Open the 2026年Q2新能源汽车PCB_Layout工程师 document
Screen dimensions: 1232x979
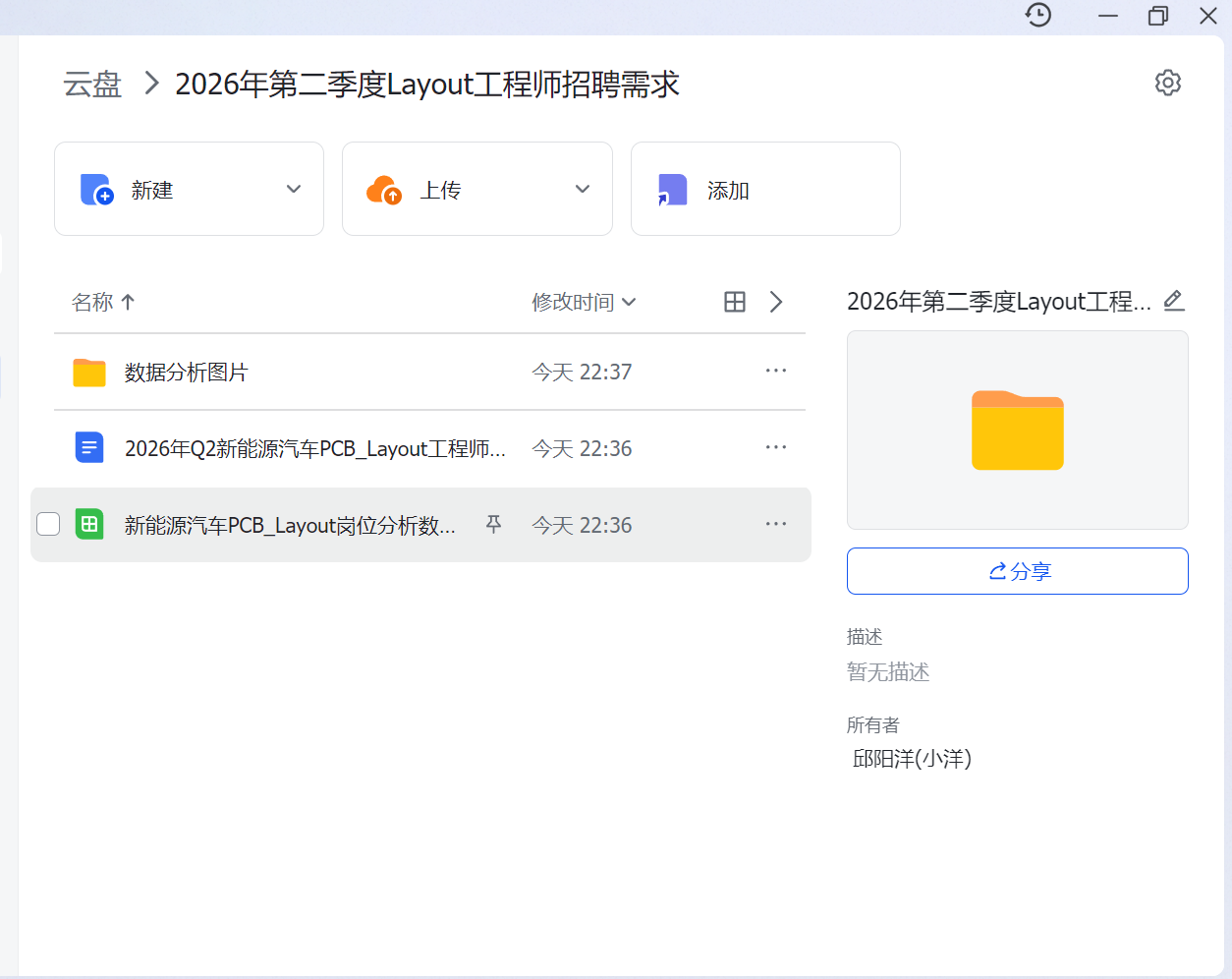point(315,449)
